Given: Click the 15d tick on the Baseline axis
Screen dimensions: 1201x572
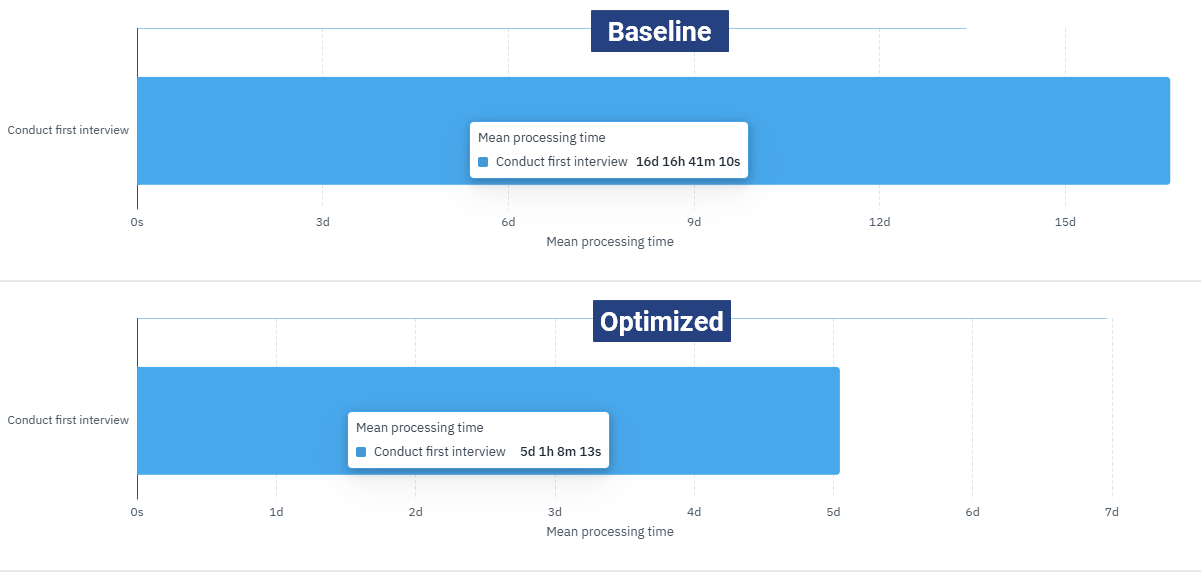Looking at the screenshot, I should coord(1065,221).
